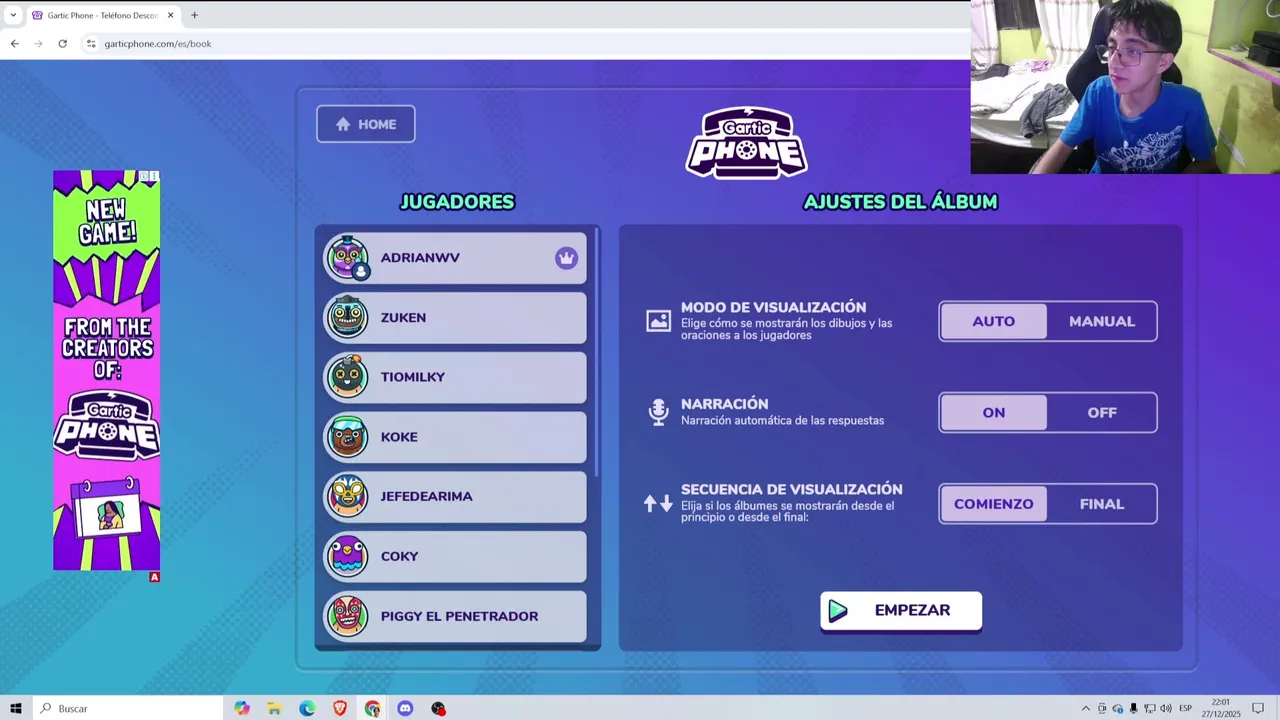Screen dimensions: 1280x720
Task: Click TIOMILKY's bomb avatar
Action: [x=347, y=377]
